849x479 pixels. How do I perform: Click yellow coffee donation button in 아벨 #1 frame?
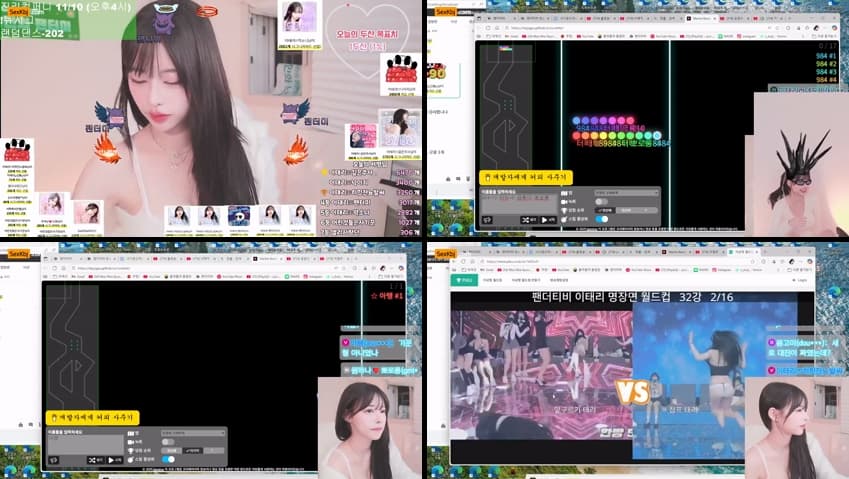[x=93, y=417]
